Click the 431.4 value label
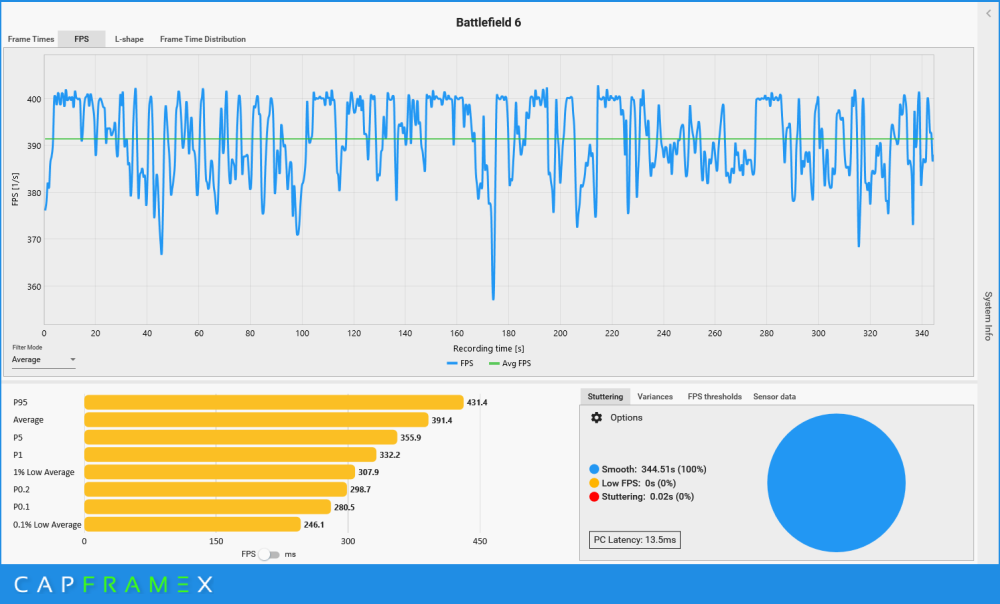The image size is (1000, 604). [477, 402]
